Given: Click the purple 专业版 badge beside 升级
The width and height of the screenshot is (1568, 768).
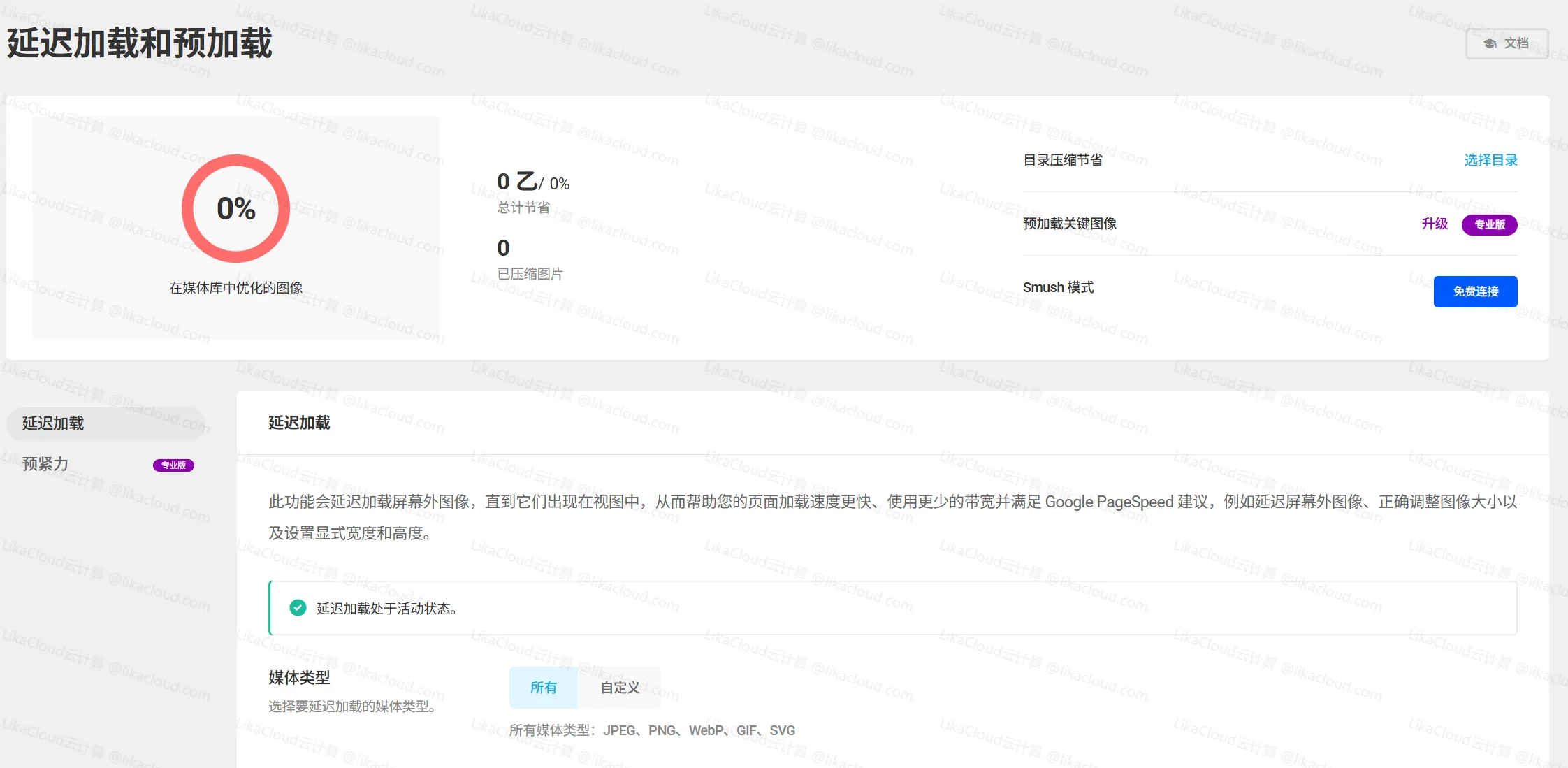Looking at the screenshot, I should [x=1490, y=224].
